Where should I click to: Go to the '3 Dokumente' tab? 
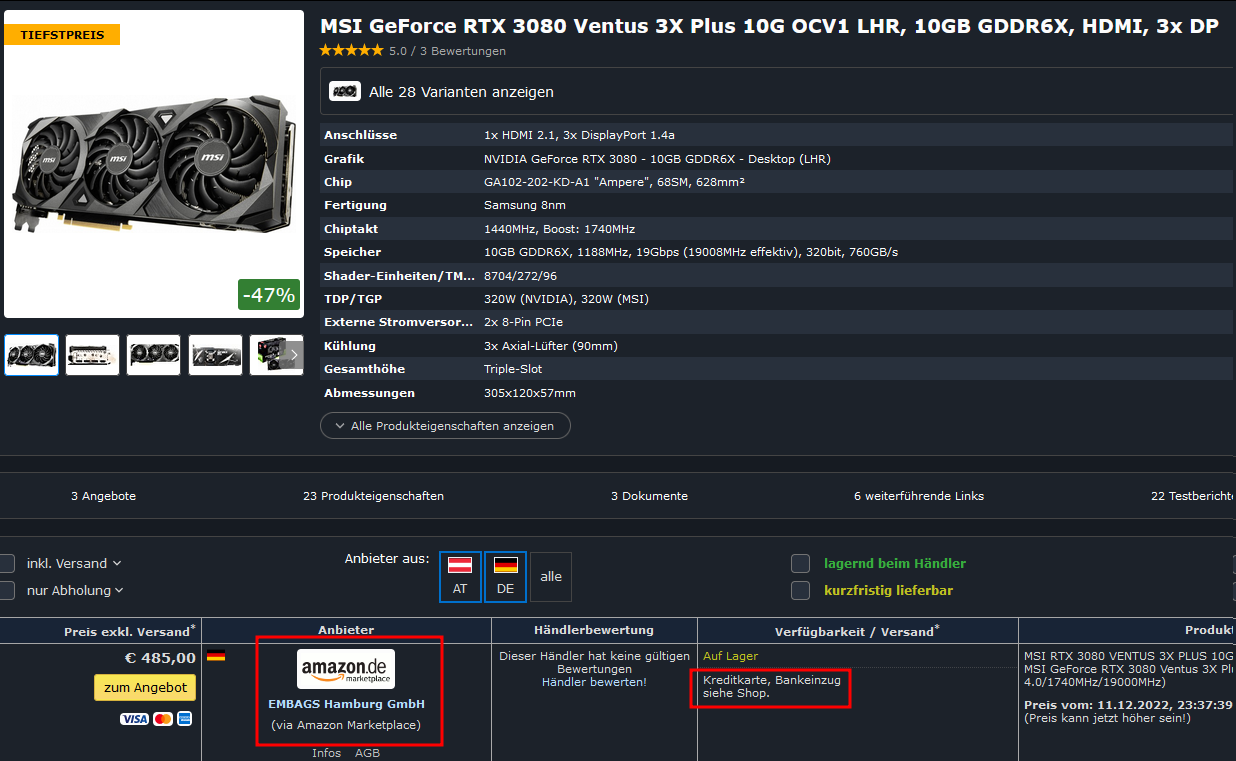649,496
